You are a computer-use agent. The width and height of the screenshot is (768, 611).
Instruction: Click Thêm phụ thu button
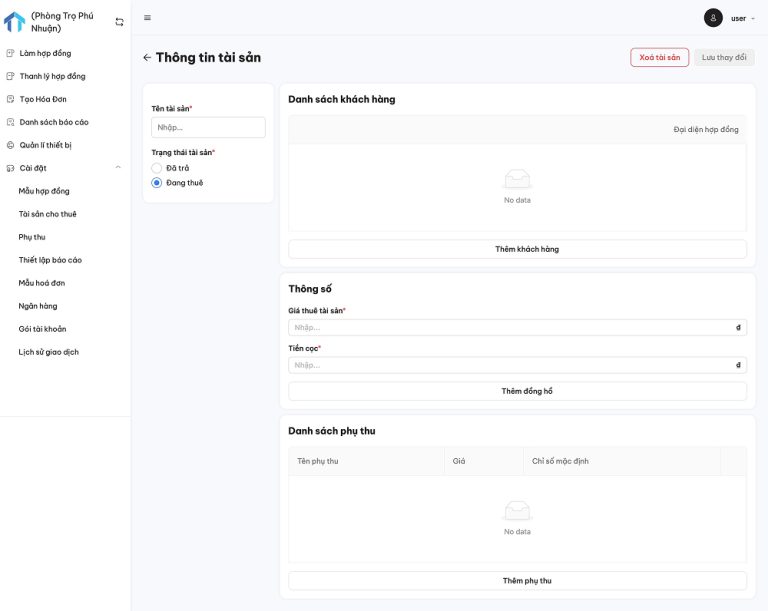pyautogui.click(x=517, y=581)
